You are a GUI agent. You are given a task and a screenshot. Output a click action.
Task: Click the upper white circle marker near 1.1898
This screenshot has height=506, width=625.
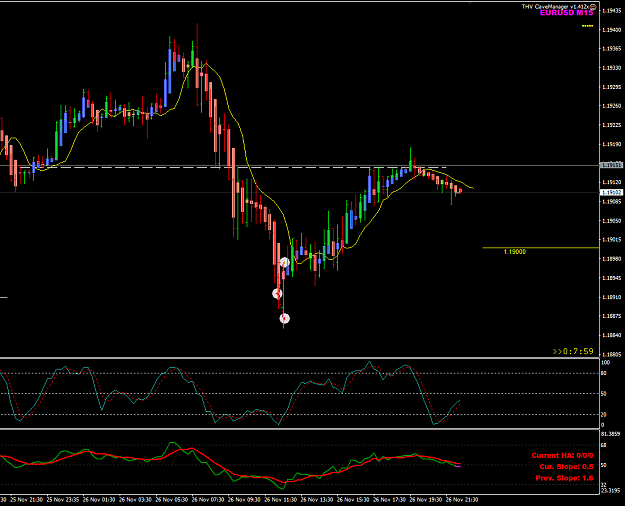[x=284, y=262]
